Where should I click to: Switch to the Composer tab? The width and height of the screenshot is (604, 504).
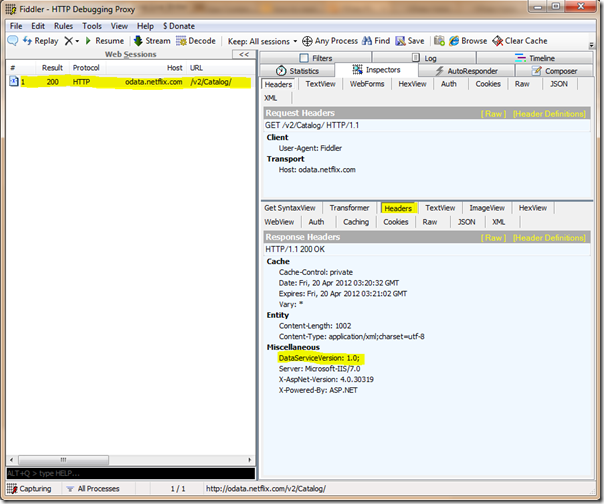click(554, 71)
